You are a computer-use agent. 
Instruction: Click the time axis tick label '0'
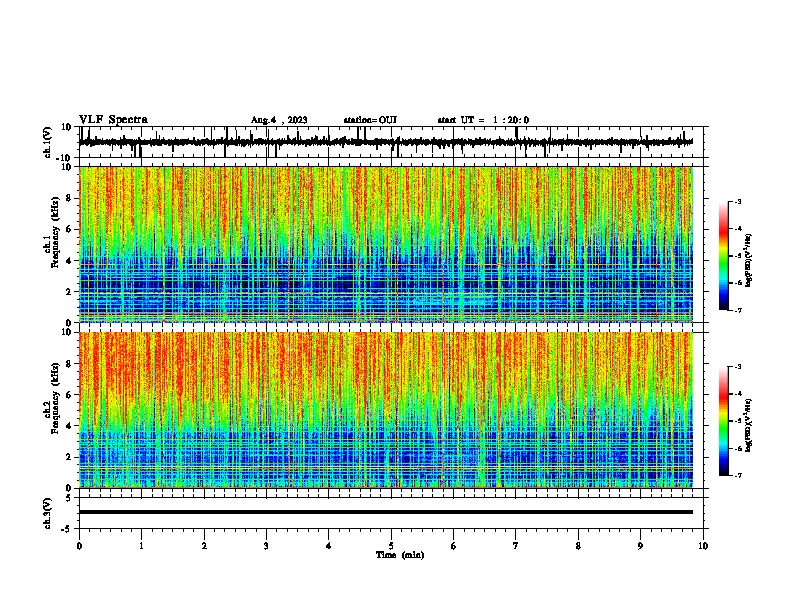(79, 546)
